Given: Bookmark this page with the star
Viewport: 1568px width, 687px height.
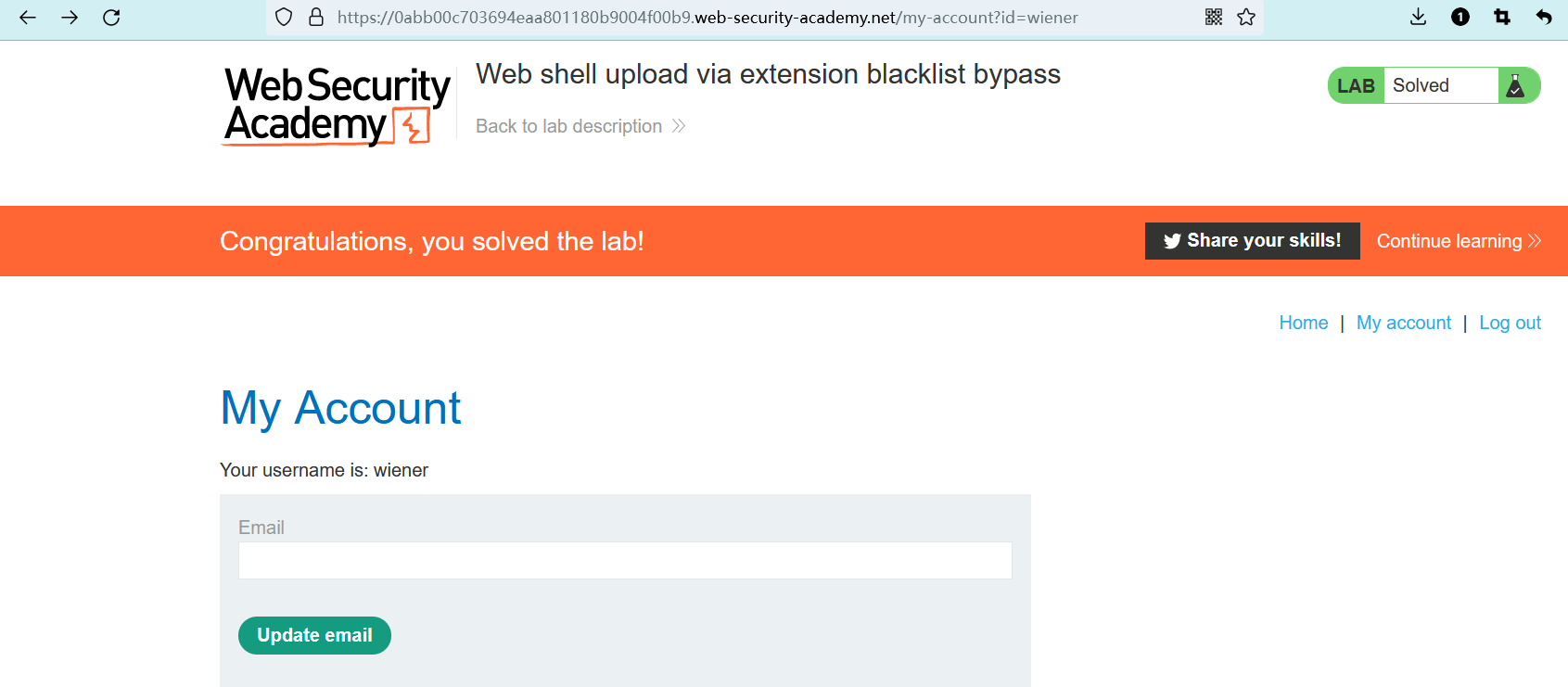Looking at the screenshot, I should [1246, 18].
